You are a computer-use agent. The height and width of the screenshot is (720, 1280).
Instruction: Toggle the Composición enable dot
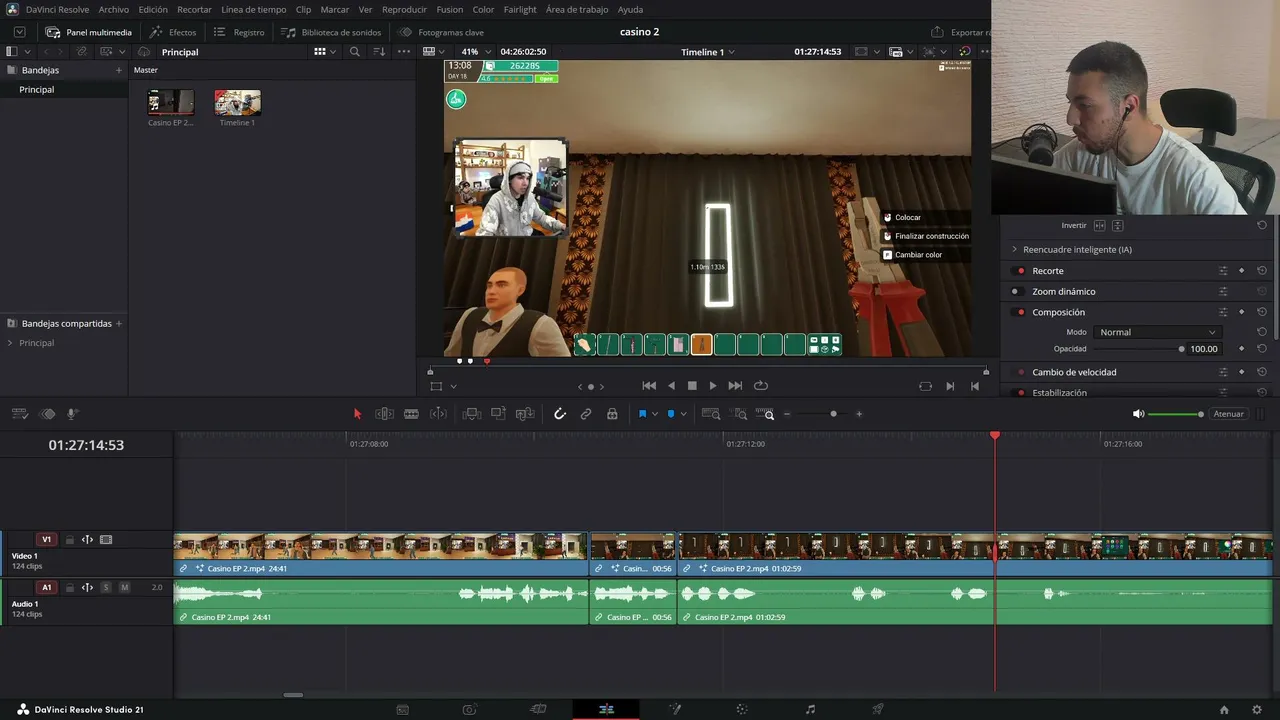pyautogui.click(x=1020, y=312)
